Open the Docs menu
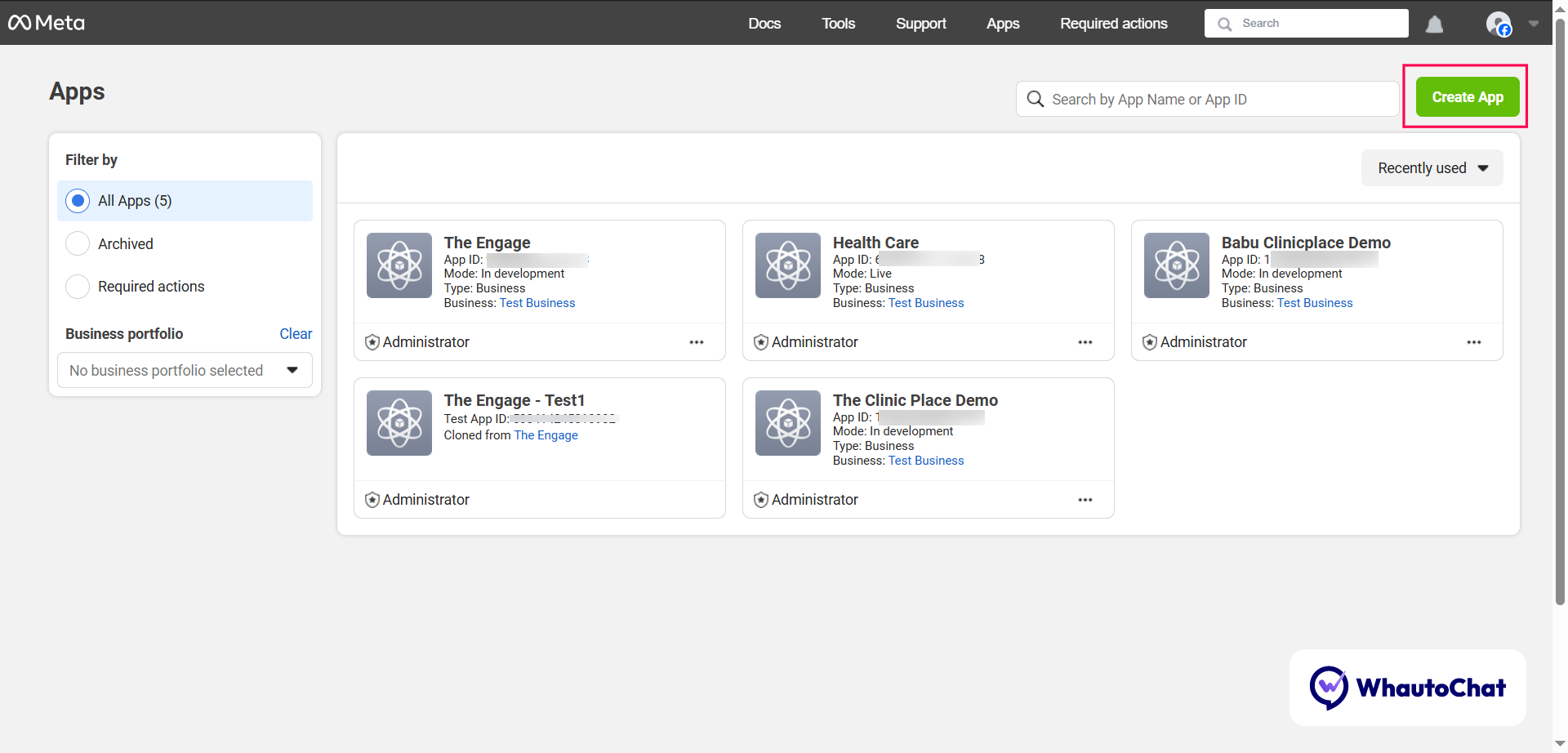Screen dimensions: 1568x753 (764, 24)
